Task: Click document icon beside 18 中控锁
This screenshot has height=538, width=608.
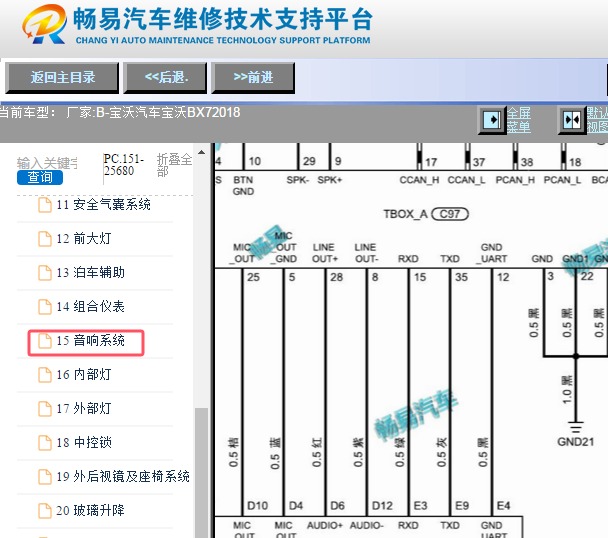Action: coord(45,443)
